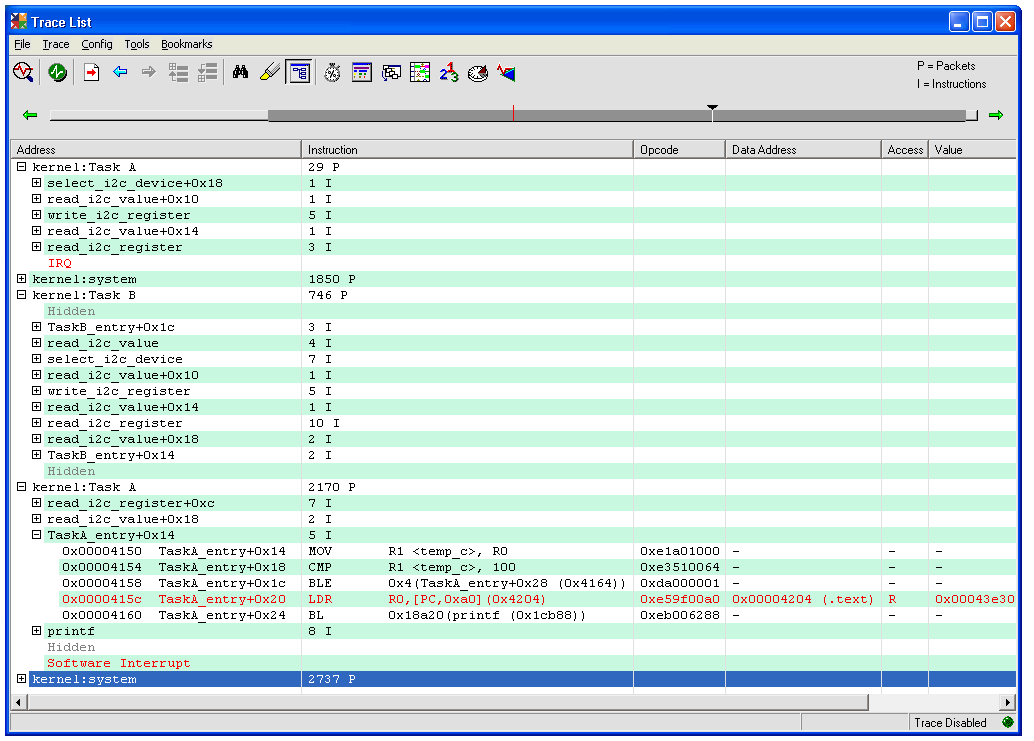This screenshot has height=741, width=1034.
Task: Click the red 1-2-3 numbers icon
Action: 449,72
